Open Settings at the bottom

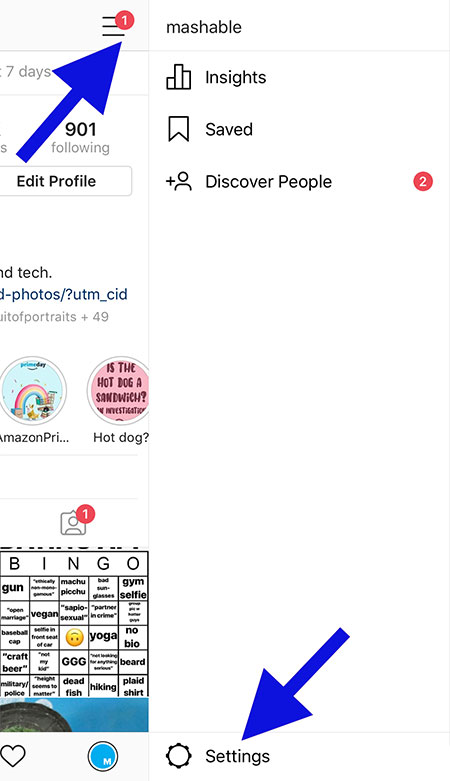pyautogui.click(x=299, y=756)
